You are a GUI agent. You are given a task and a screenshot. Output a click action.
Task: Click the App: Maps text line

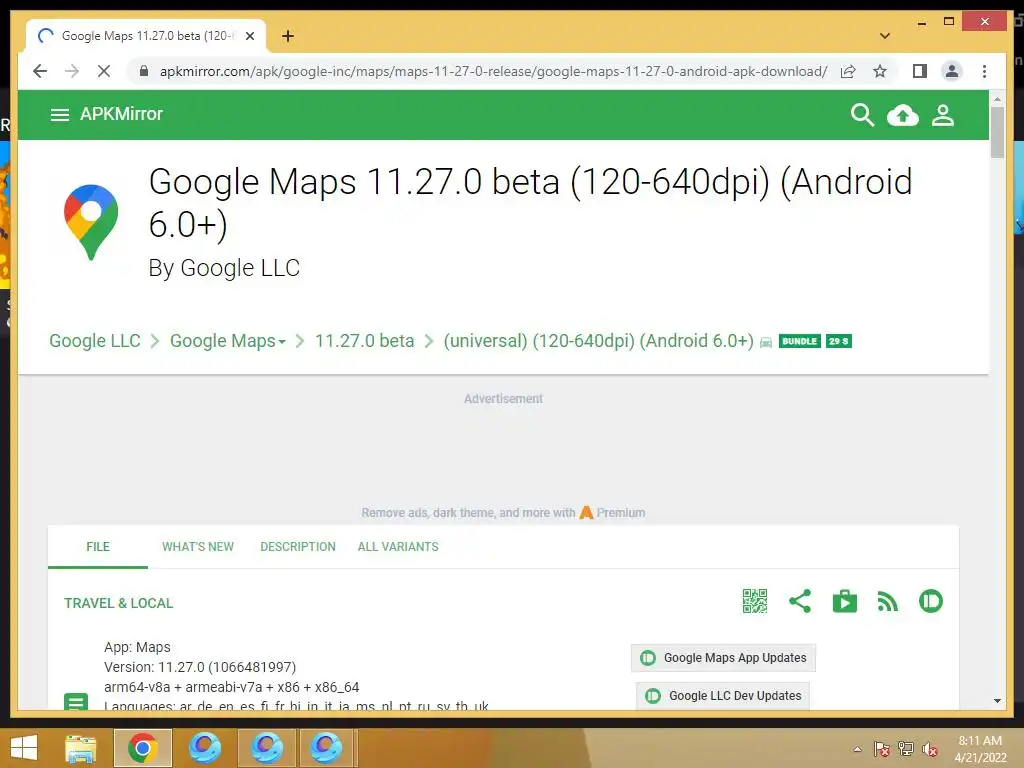tap(137, 647)
